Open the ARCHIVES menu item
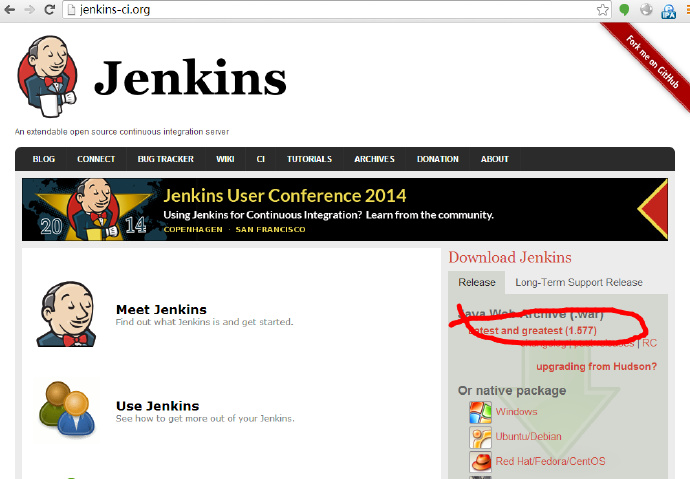This screenshot has width=690, height=479. pyautogui.click(x=374, y=159)
